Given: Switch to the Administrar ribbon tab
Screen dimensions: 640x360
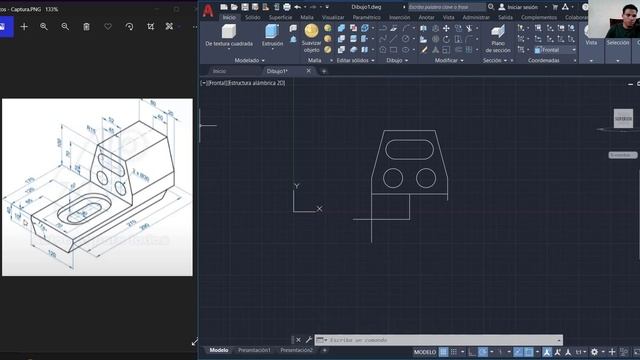Looking at the screenshot, I should [x=476, y=18].
